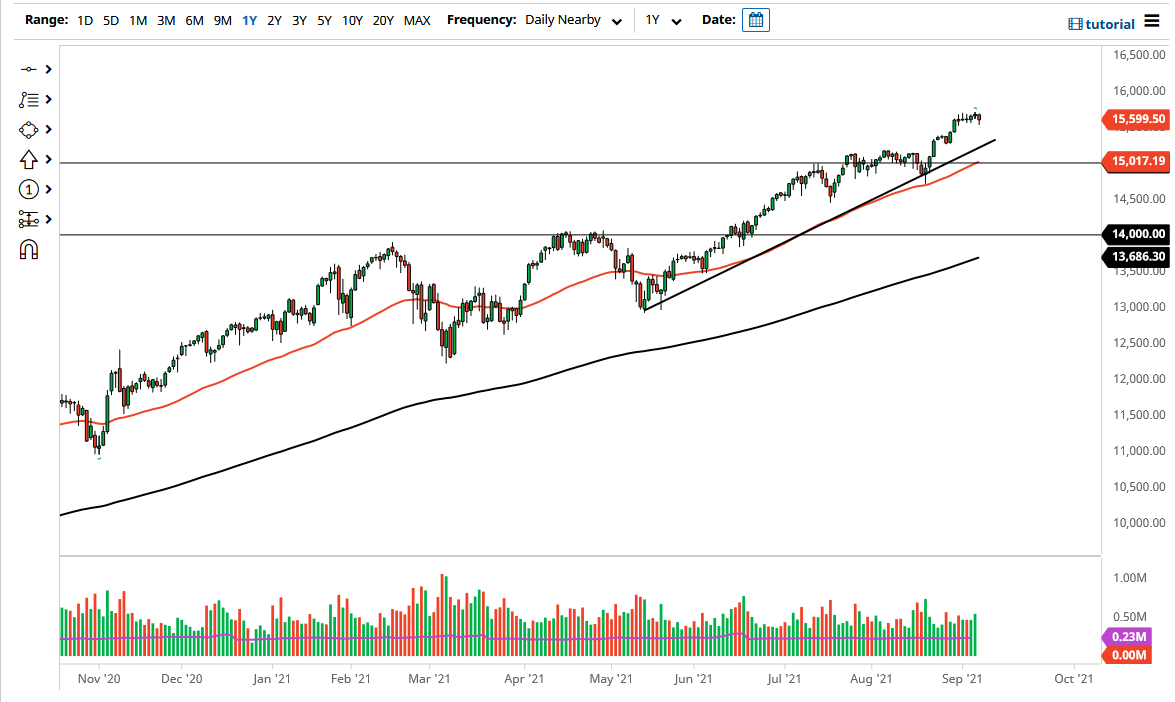
Task: Select the polygon shape drawing tool
Action: [28, 130]
